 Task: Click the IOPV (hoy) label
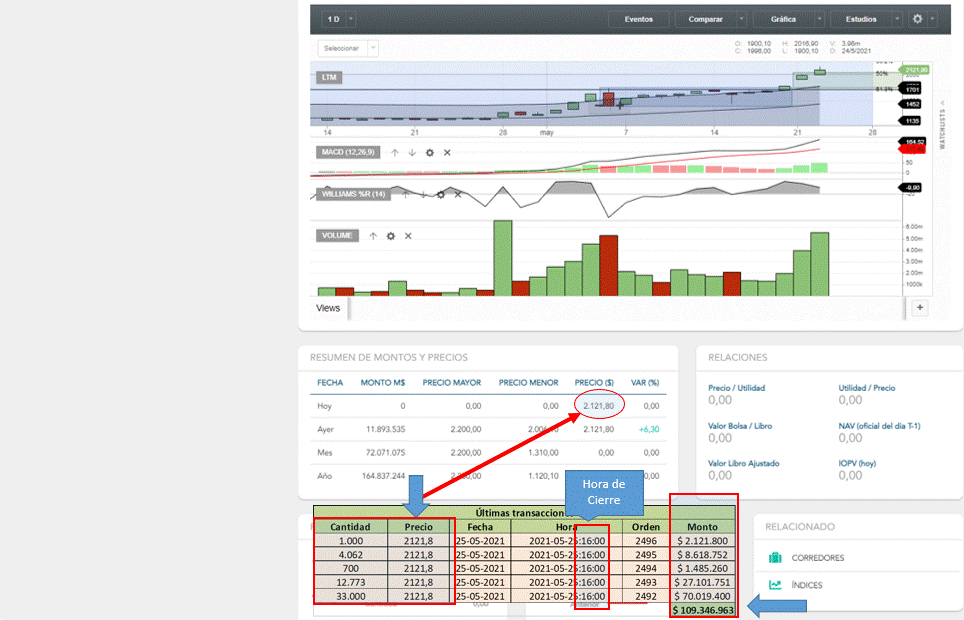(x=857, y=463)
